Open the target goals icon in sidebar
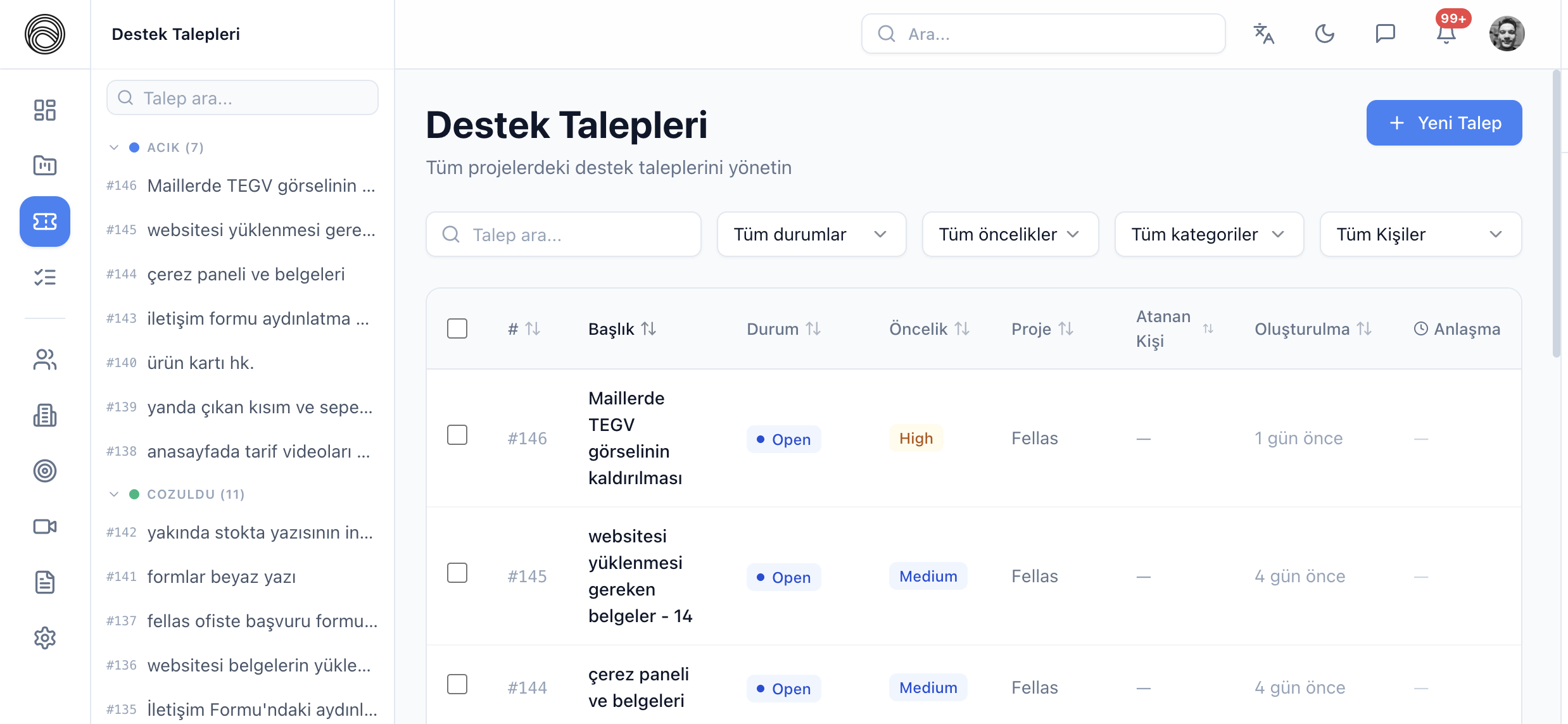The height and width of the screenshot is (724, 1568). pyautogui.click(x=45, y=471)
